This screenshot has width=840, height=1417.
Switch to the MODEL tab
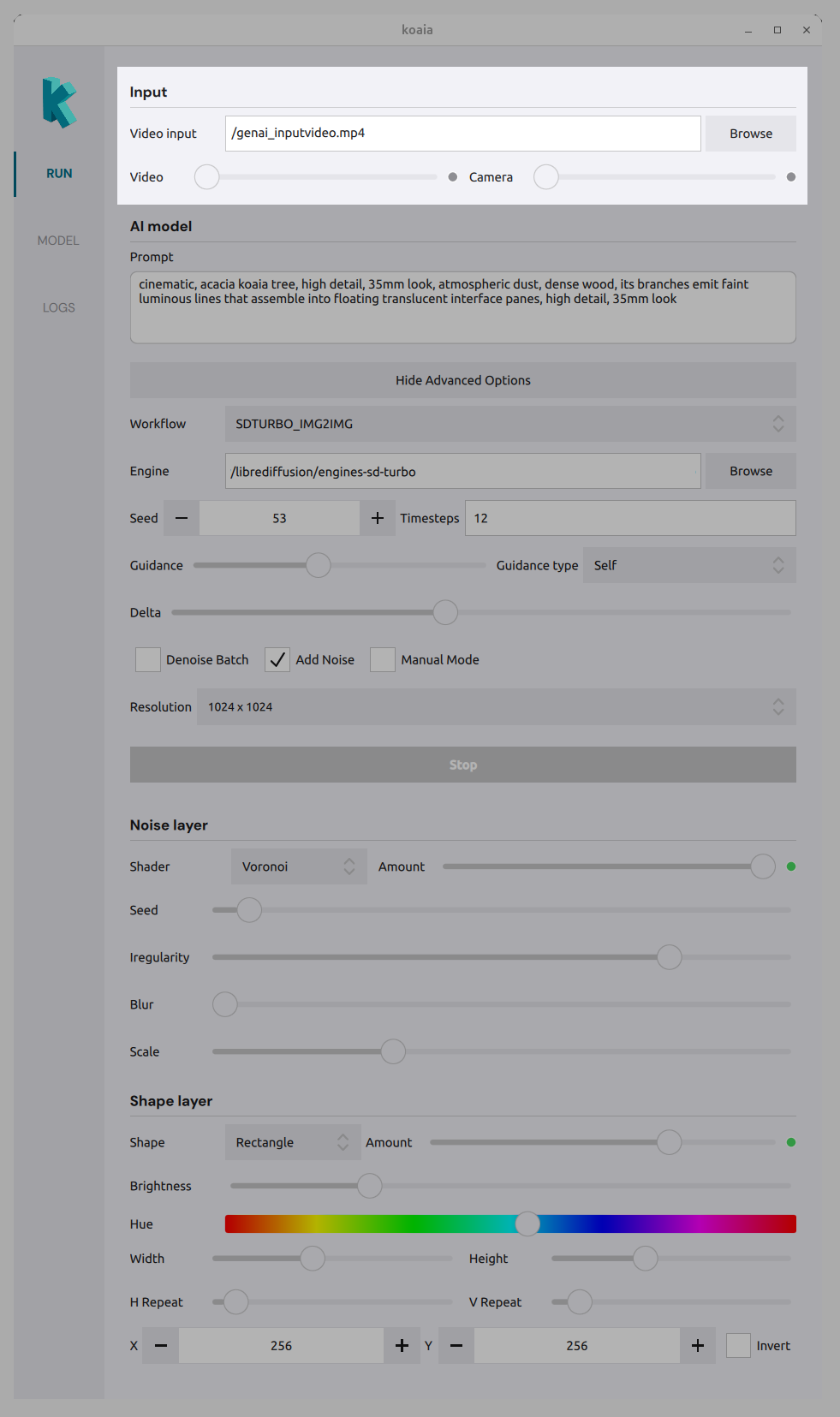[x=58, y=241]
